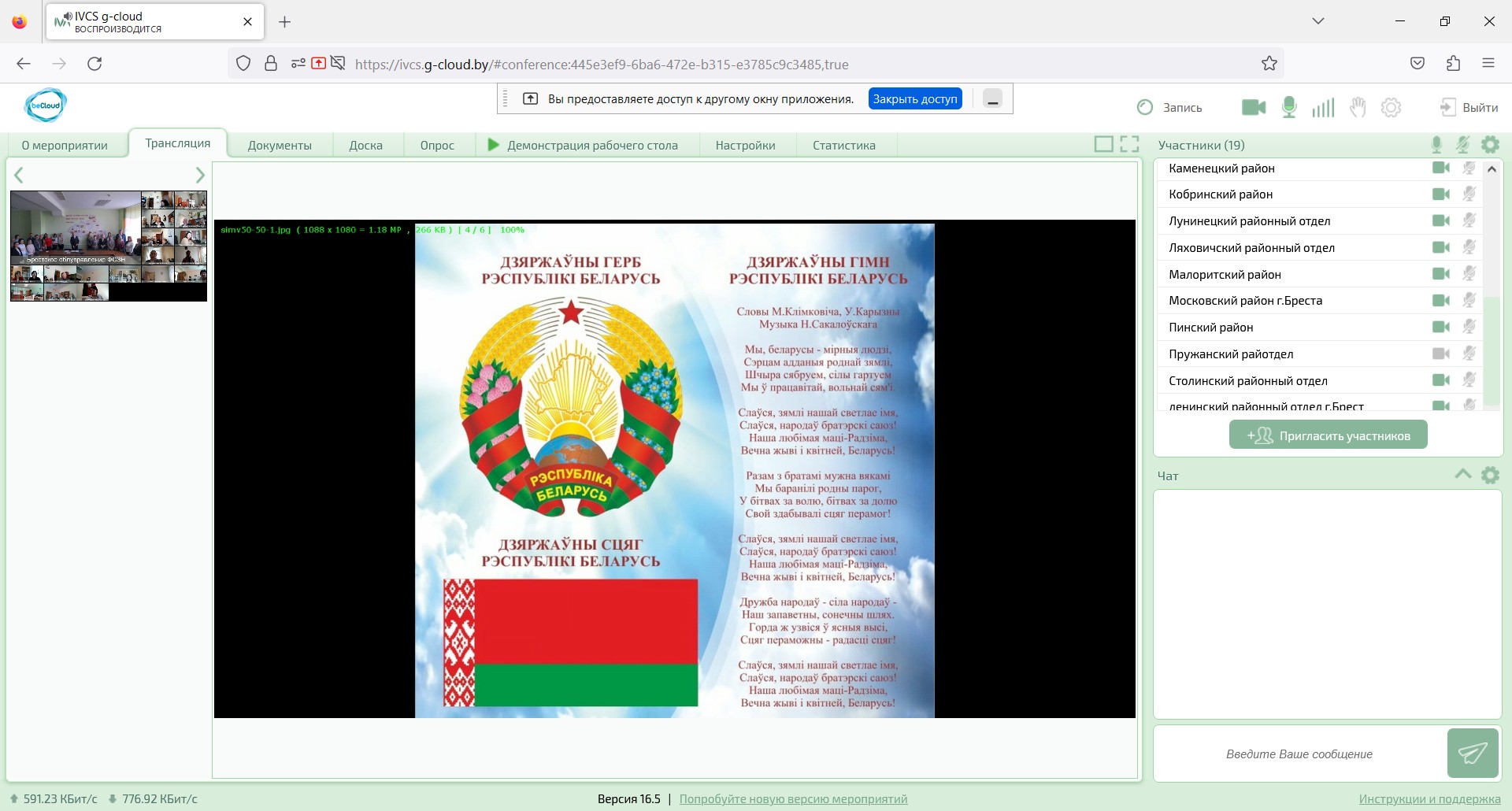Toggle microphone of Лунинецкий районный отдел
Viewport: 1512px width, 811px height.
pyautogui.click(x=1469, y=220)
